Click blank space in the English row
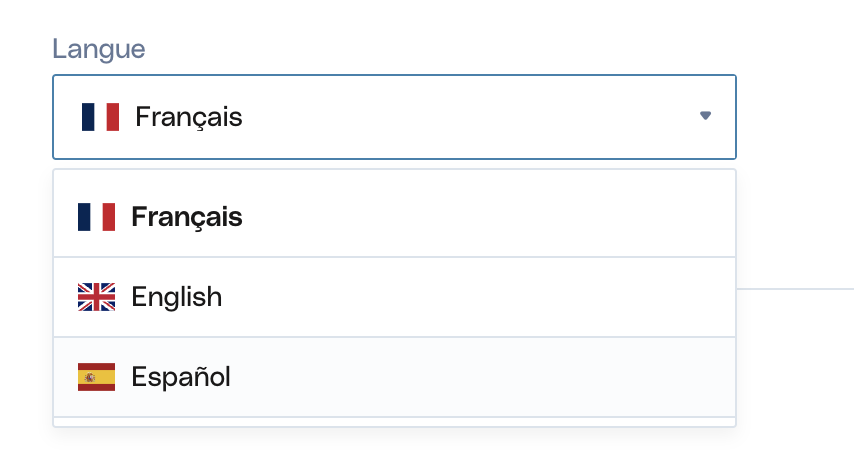The width and height of the screenshot is (854, 450). (x=479, y=297)
